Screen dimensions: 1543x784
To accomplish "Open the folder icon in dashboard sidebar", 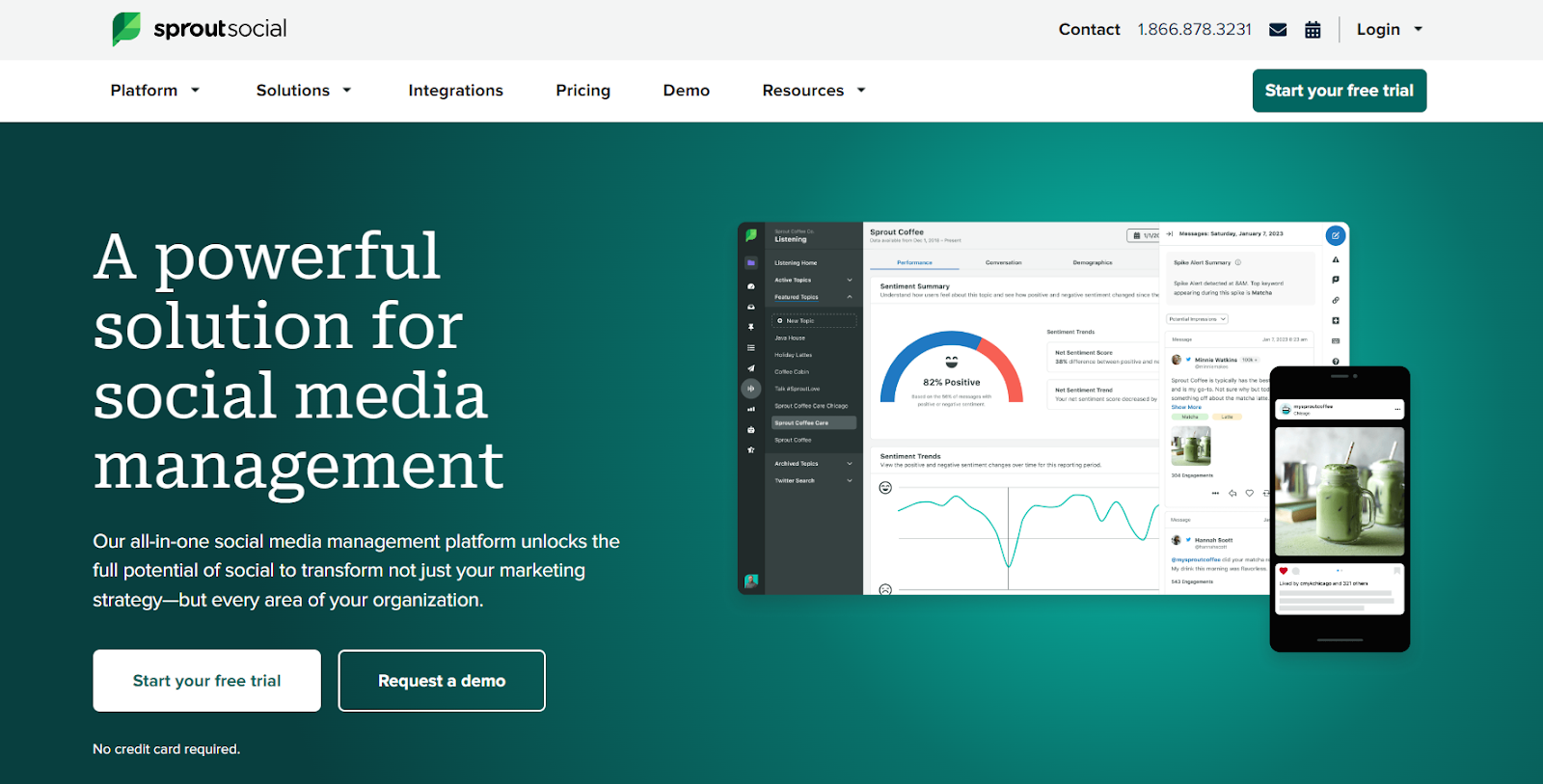I will point(751,262).
